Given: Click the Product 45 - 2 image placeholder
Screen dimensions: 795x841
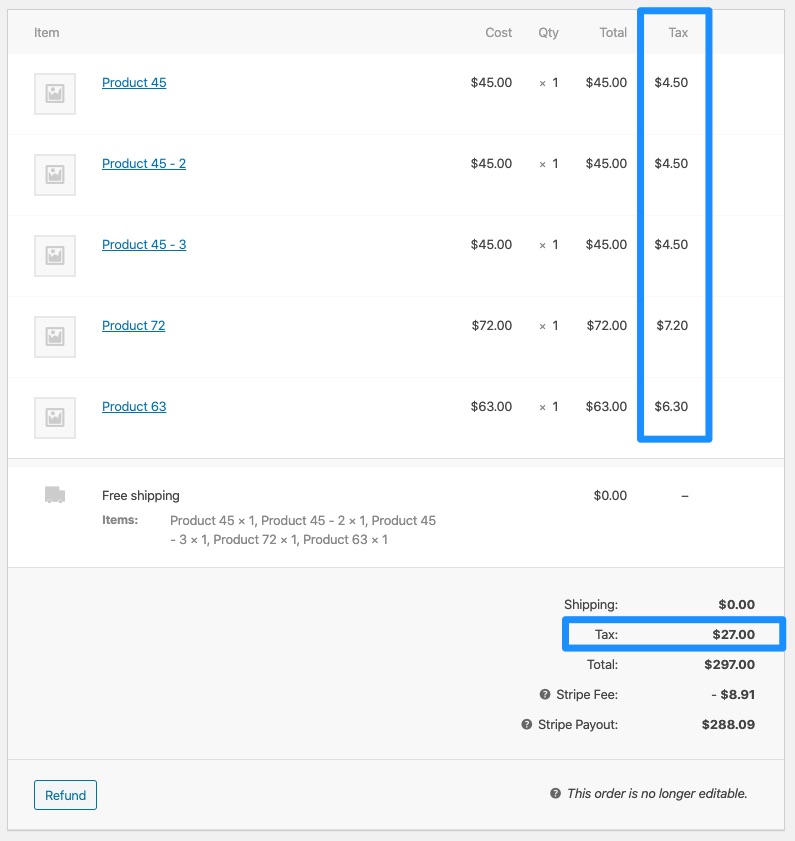Looking at the screenshot, I should (x=54, y=174).
